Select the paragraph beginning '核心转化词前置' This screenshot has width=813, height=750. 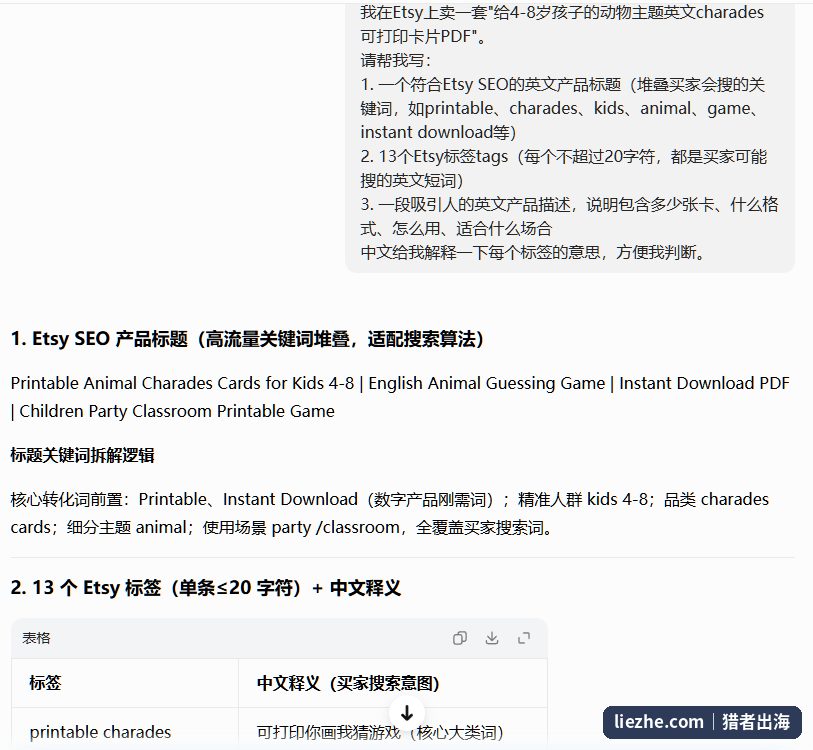tap(389, 513)
